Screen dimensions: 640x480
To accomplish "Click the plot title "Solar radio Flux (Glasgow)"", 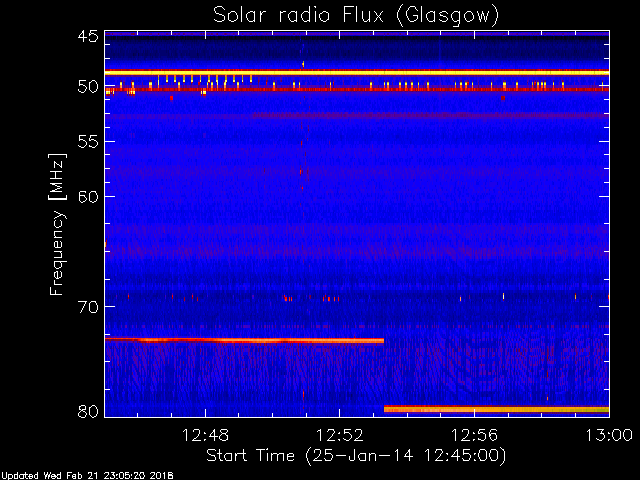I will (x=356, y=16).
